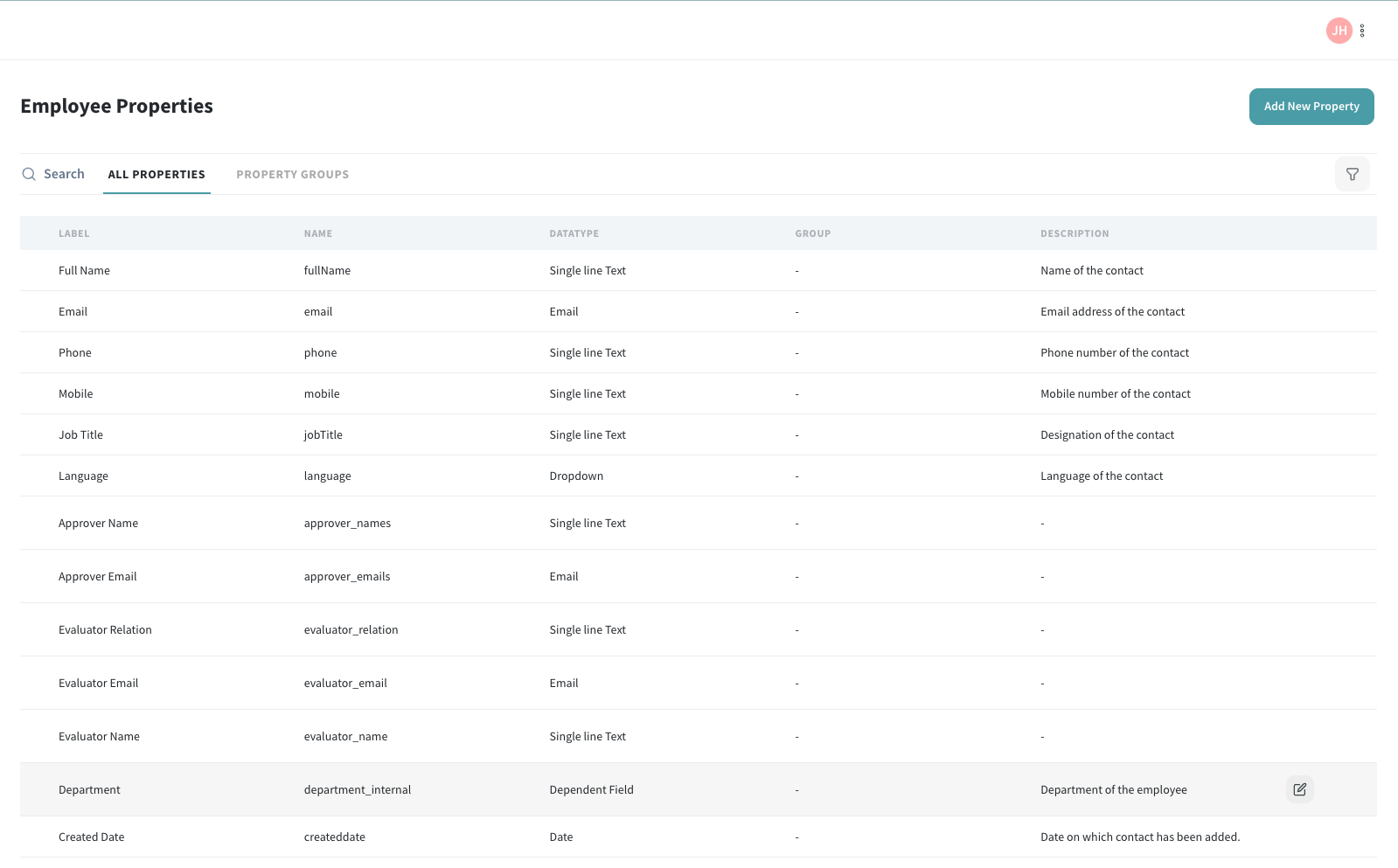Select the All Properties tab
The width and height of the screenshot is (1398, 868).
(156, 175)
